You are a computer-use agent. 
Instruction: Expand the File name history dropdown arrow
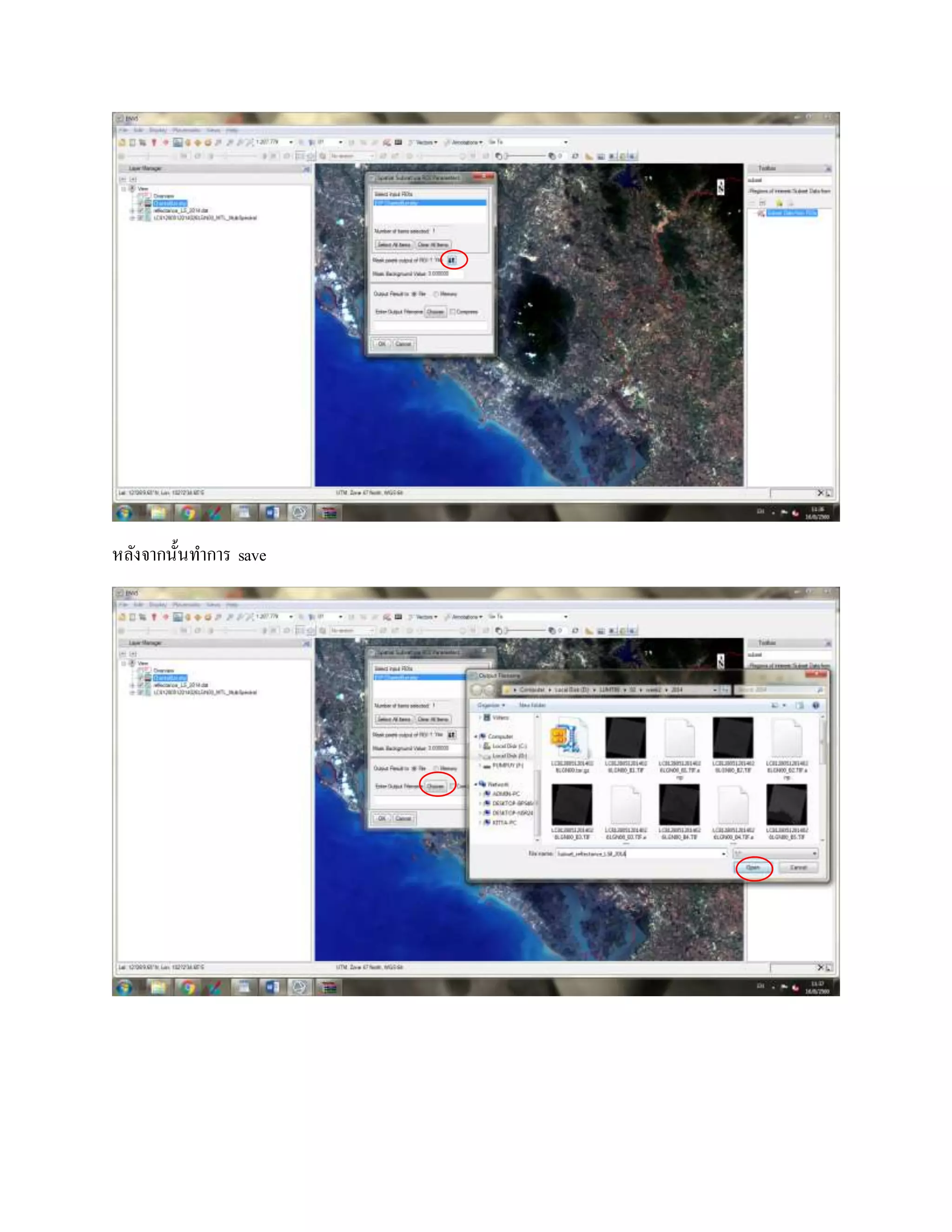pyautogui.click(x=724, y=854)
